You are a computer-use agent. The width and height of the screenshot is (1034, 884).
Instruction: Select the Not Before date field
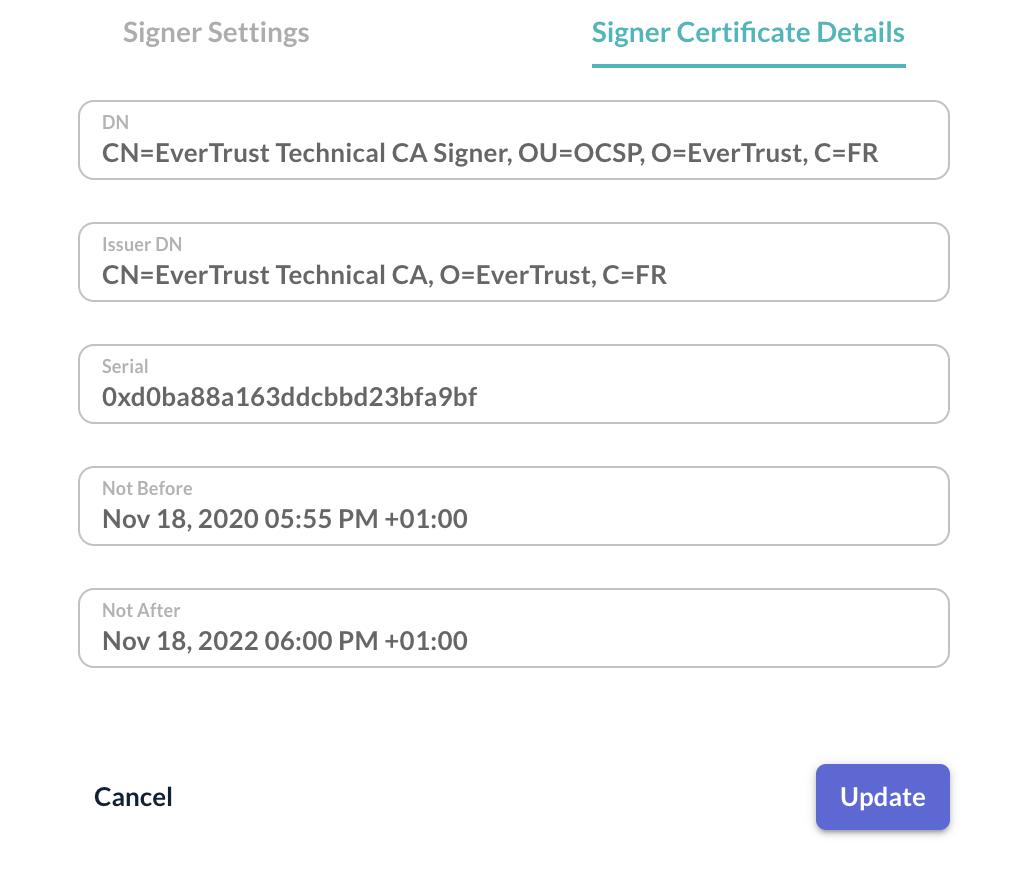pos(514,506)
